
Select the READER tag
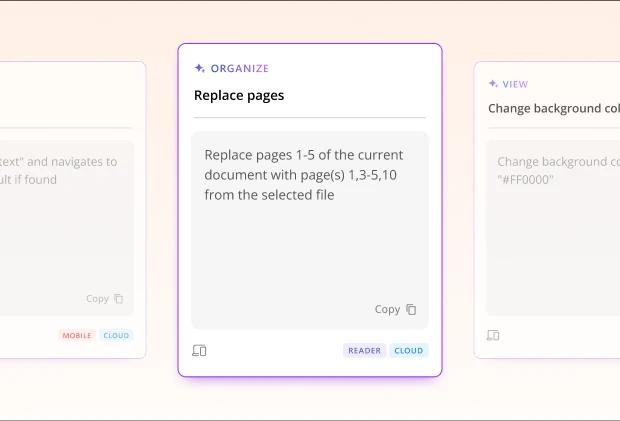point(364,351)
